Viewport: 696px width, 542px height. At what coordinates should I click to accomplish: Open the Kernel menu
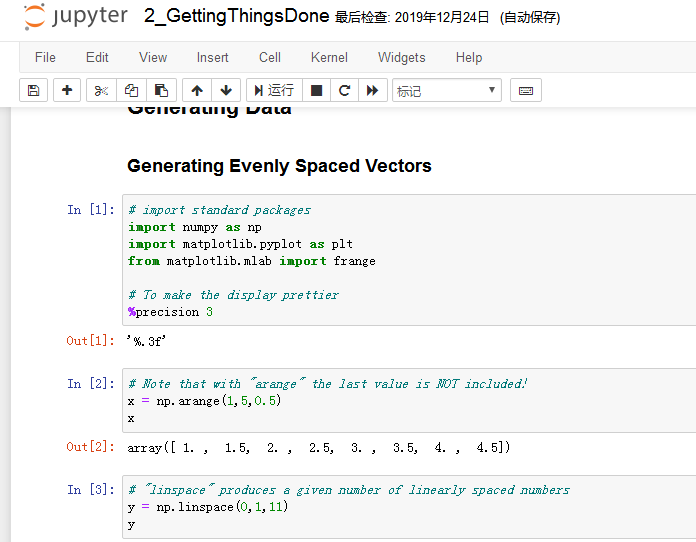(x=329, y=57)
